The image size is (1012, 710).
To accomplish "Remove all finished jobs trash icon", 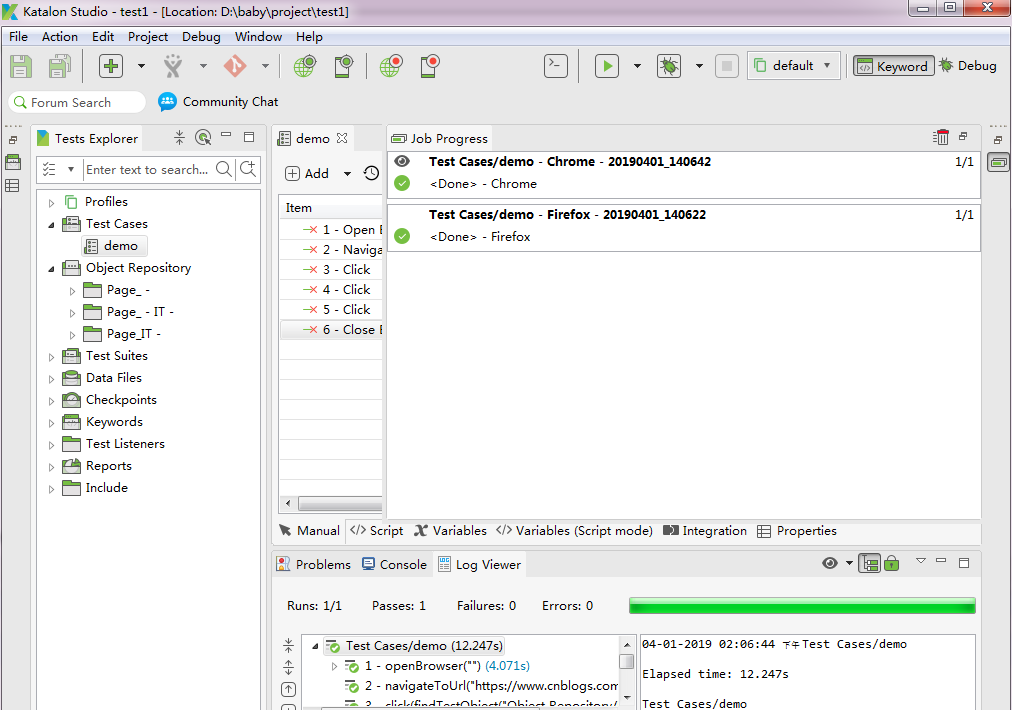I will [x=941, y=137].
